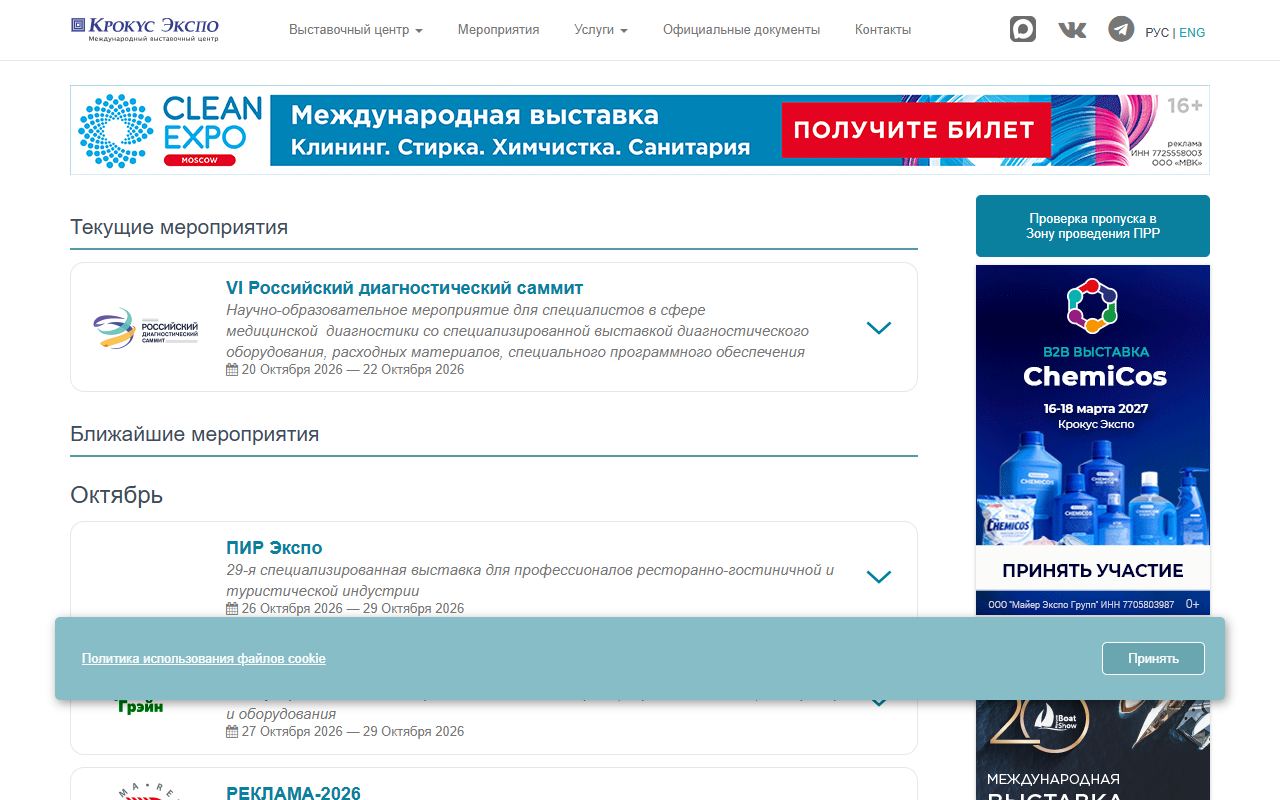Open the Контакты menu item

[883, 30]
